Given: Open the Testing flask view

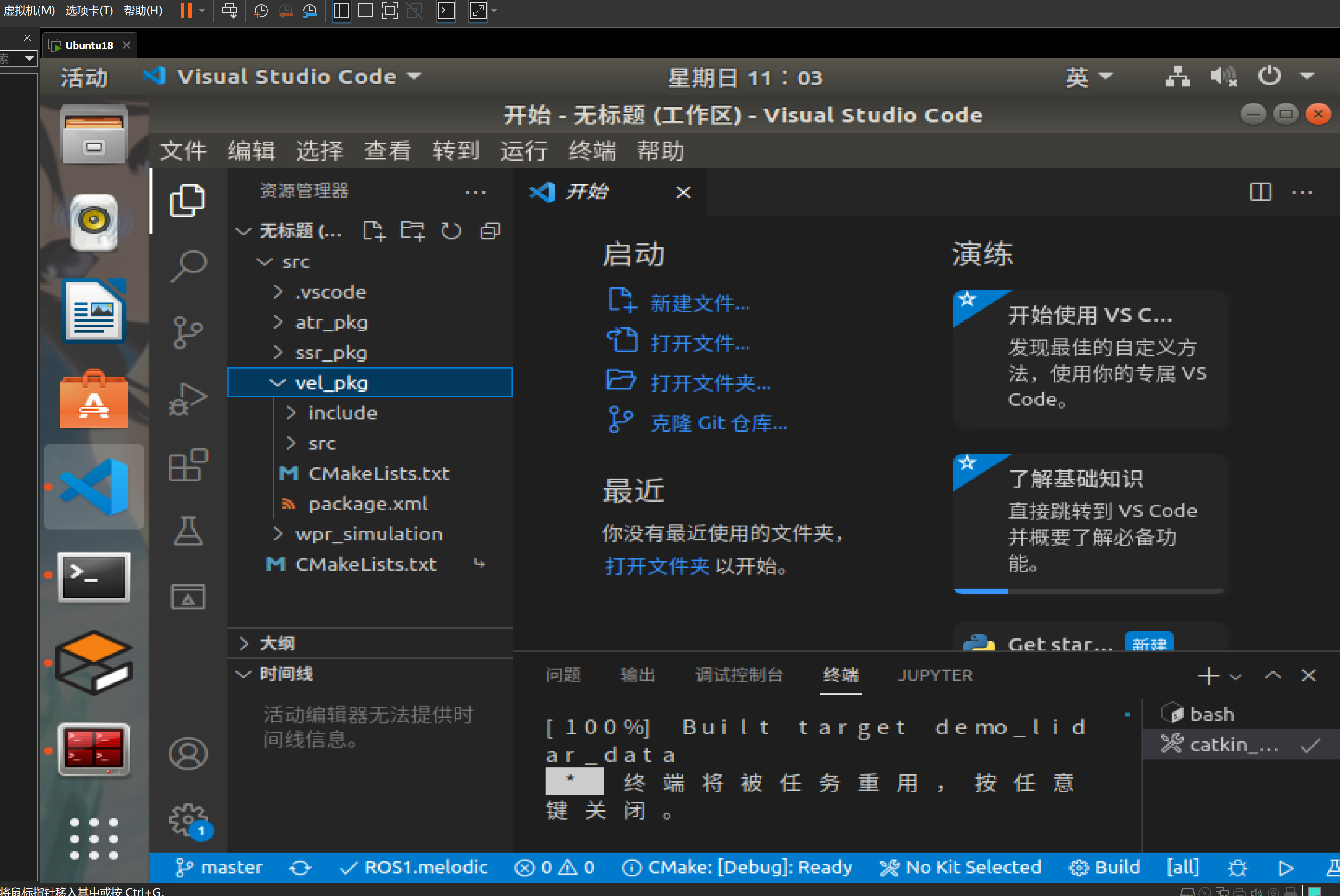Looking at the screenshot, I should [x=188, y=532].
